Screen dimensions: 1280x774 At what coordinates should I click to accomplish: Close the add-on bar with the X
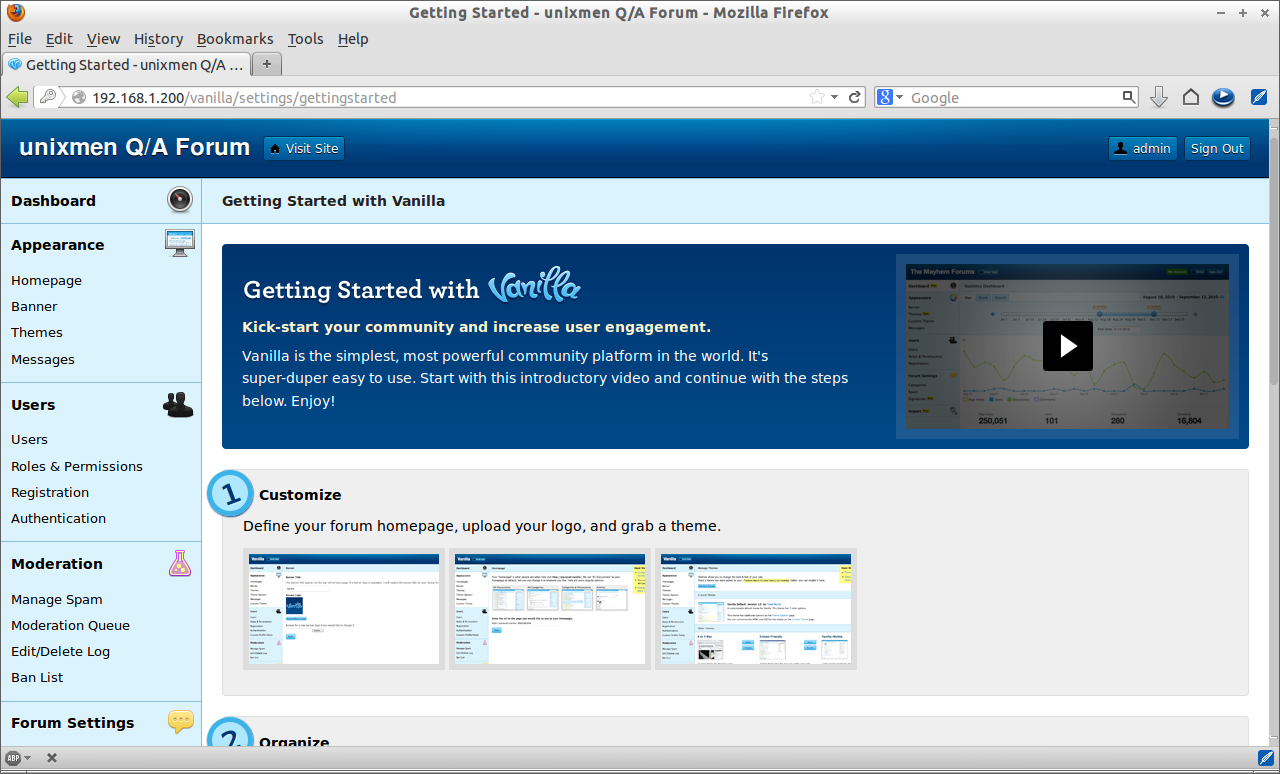[51, 758]
